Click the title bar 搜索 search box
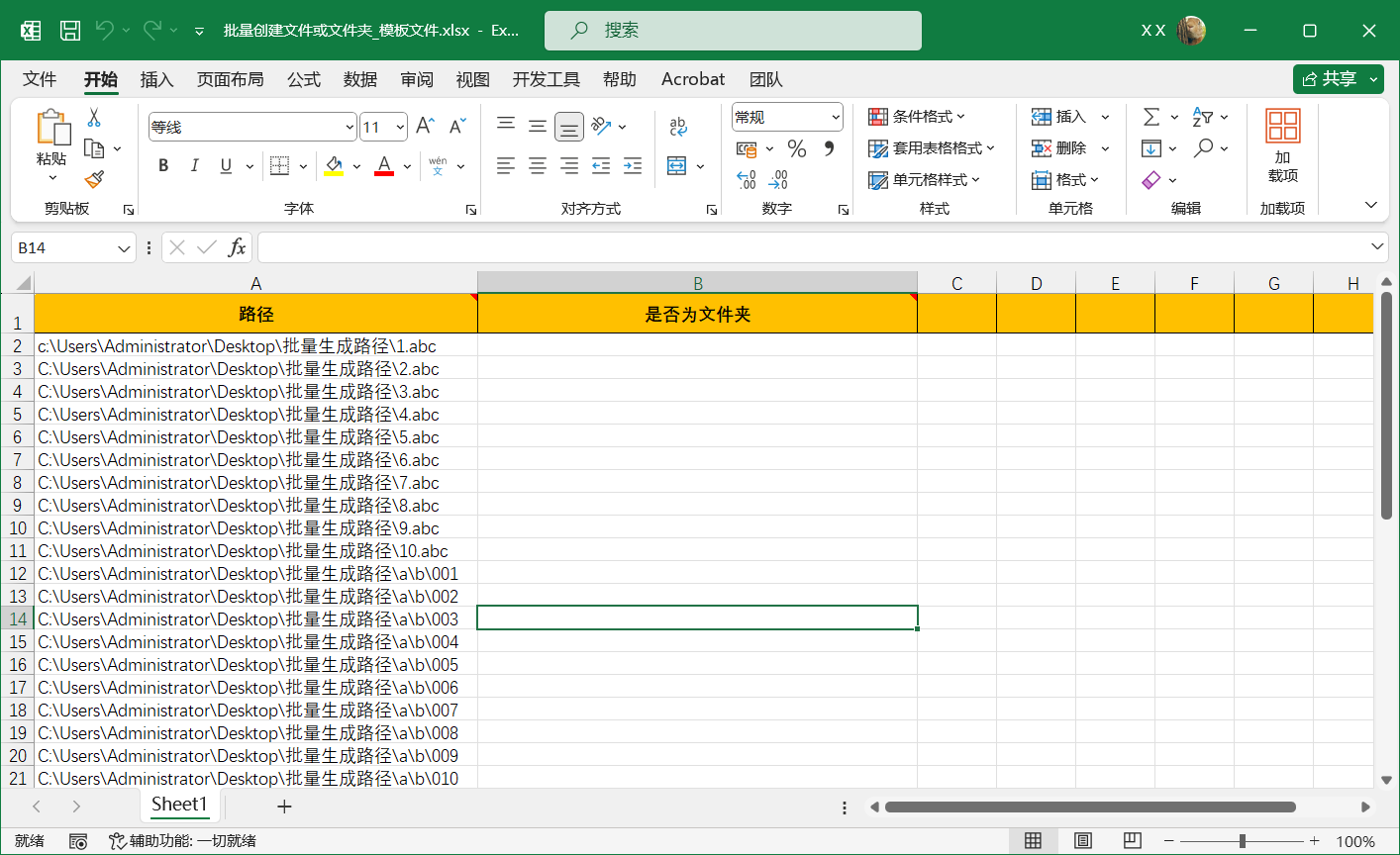 point(733,30)
